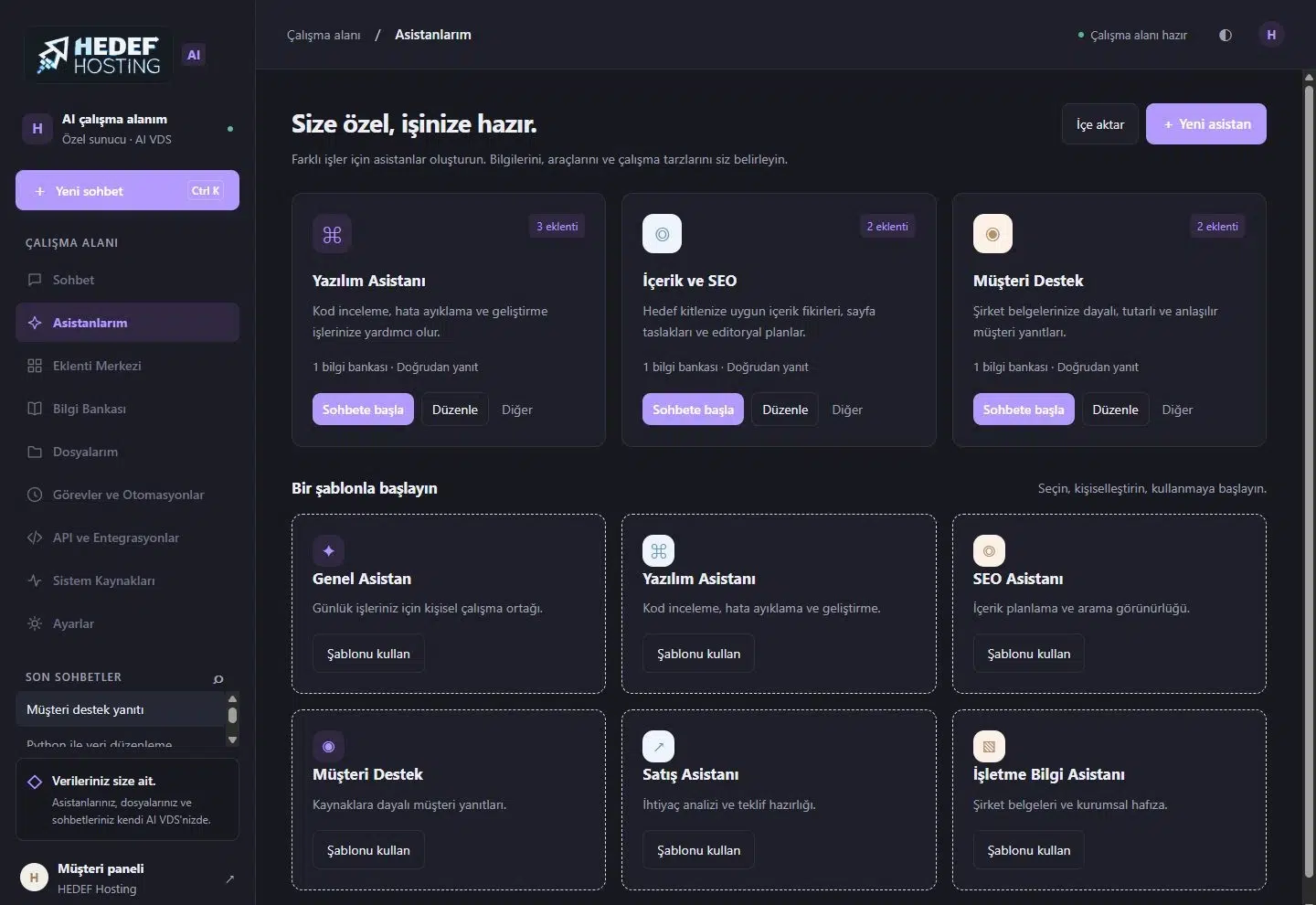Click the İşletme Bilgi Asistanı template icon
1316x905 pixels.
coord(989,746)
